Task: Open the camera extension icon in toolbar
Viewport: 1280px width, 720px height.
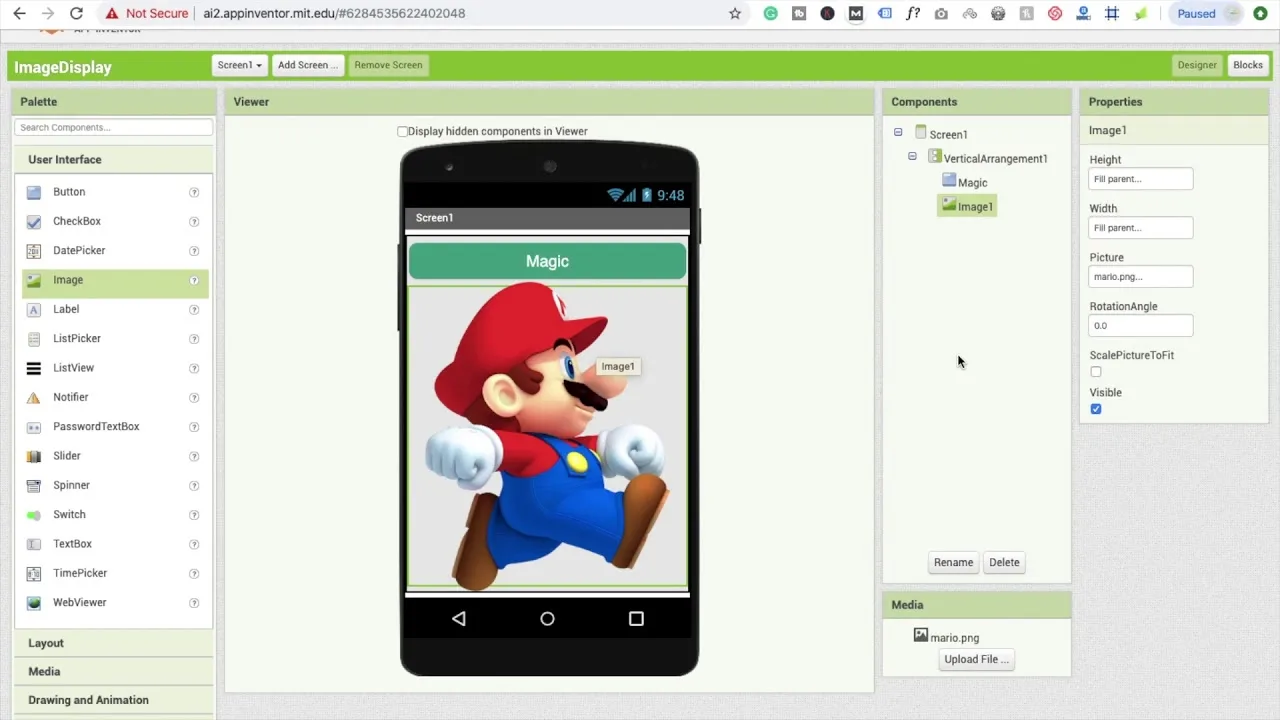Action: tap(941, 14)
